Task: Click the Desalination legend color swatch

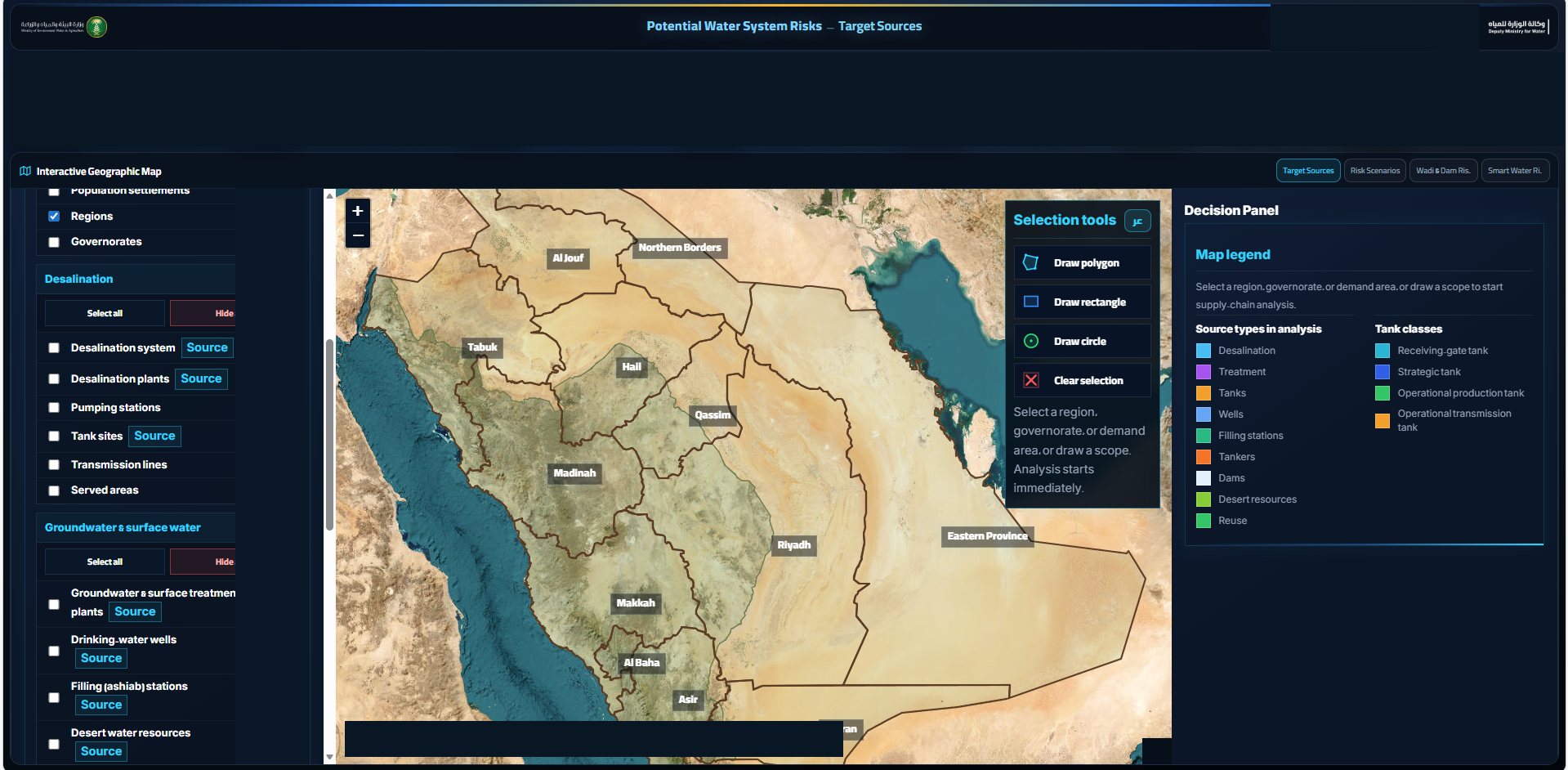Action: (1204, 351)
